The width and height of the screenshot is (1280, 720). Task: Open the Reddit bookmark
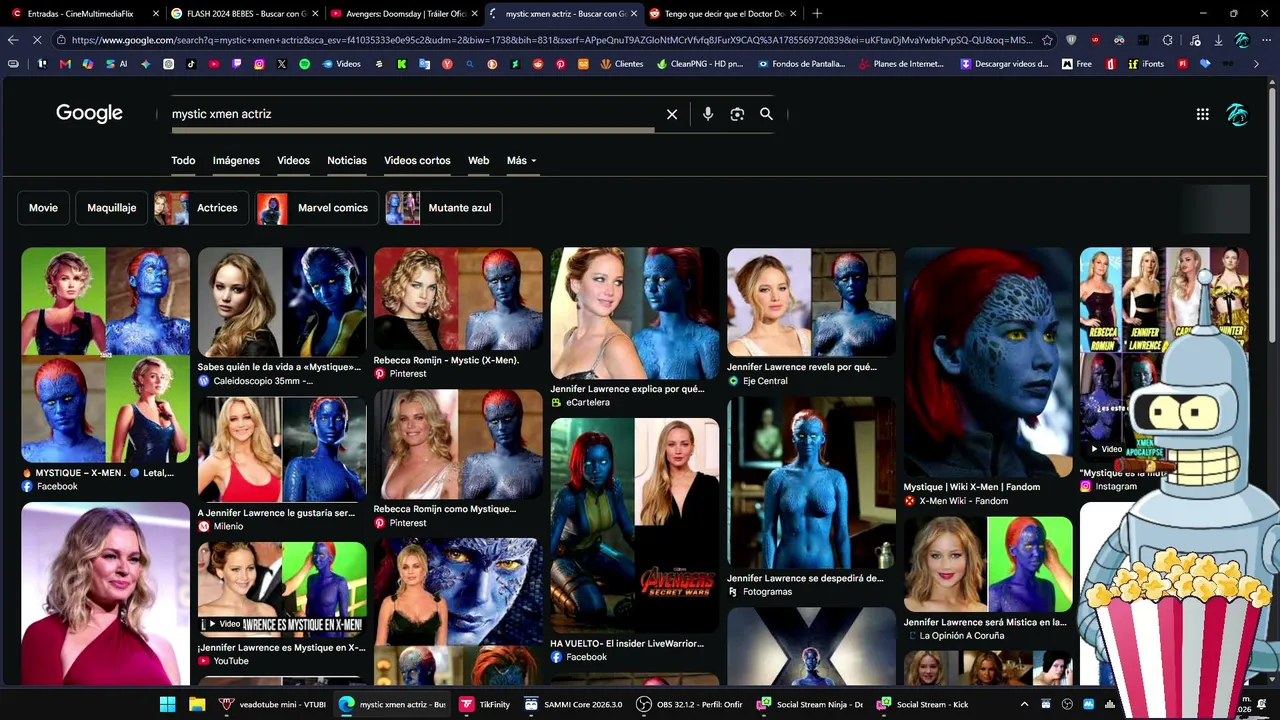point(538,64)
